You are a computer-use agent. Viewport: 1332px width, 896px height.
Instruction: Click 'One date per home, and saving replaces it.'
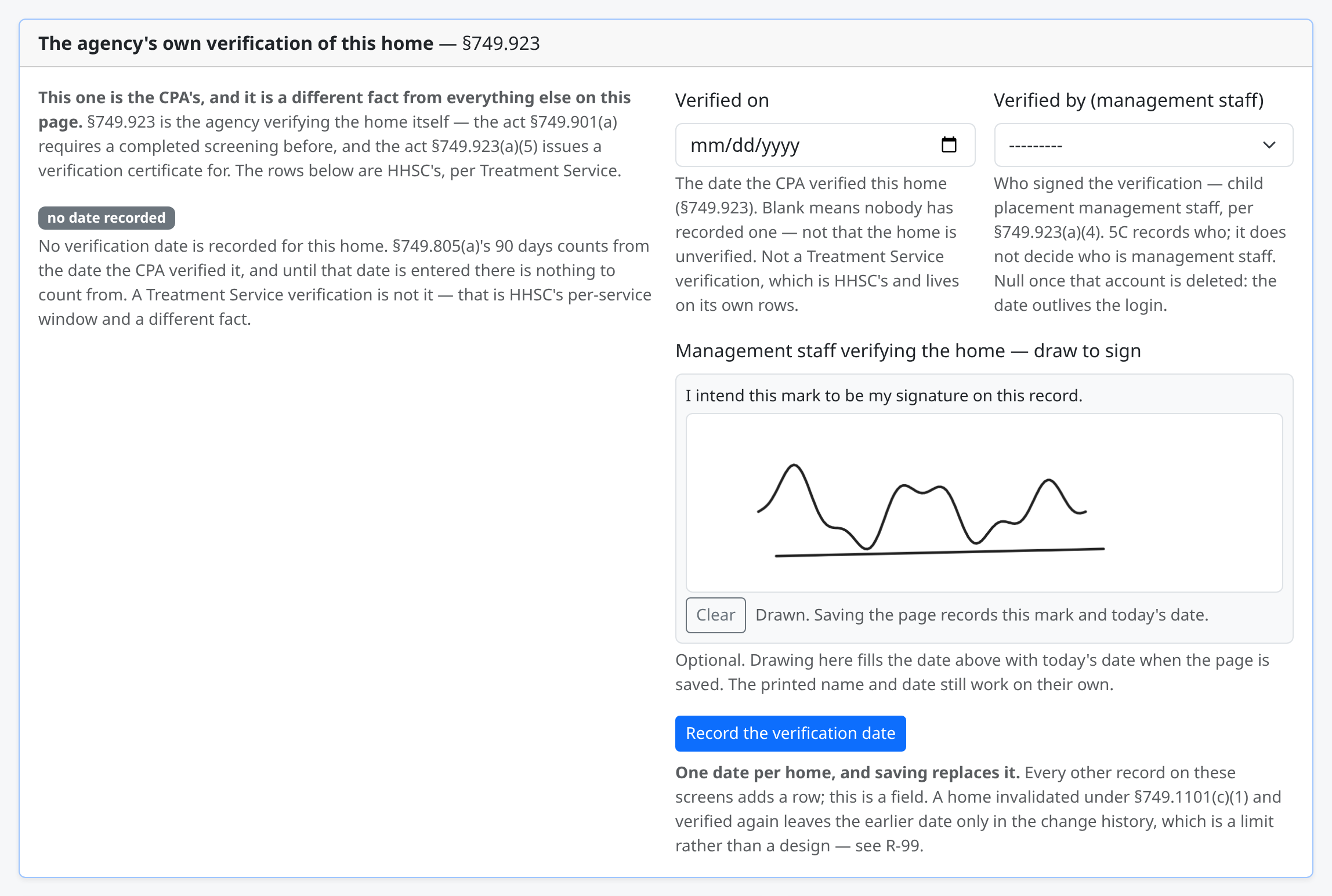tap(847, 772)
